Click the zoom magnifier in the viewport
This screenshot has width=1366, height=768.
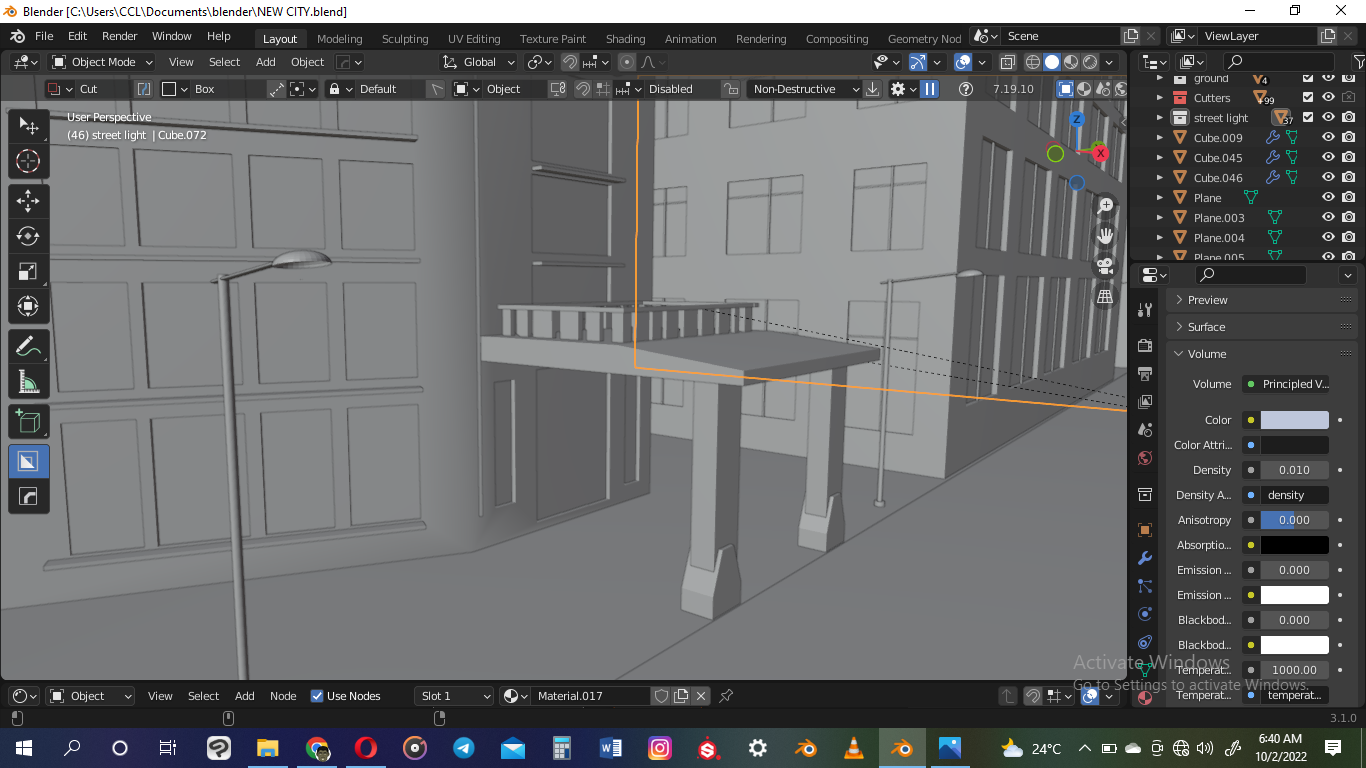[x=1106, y=205]
